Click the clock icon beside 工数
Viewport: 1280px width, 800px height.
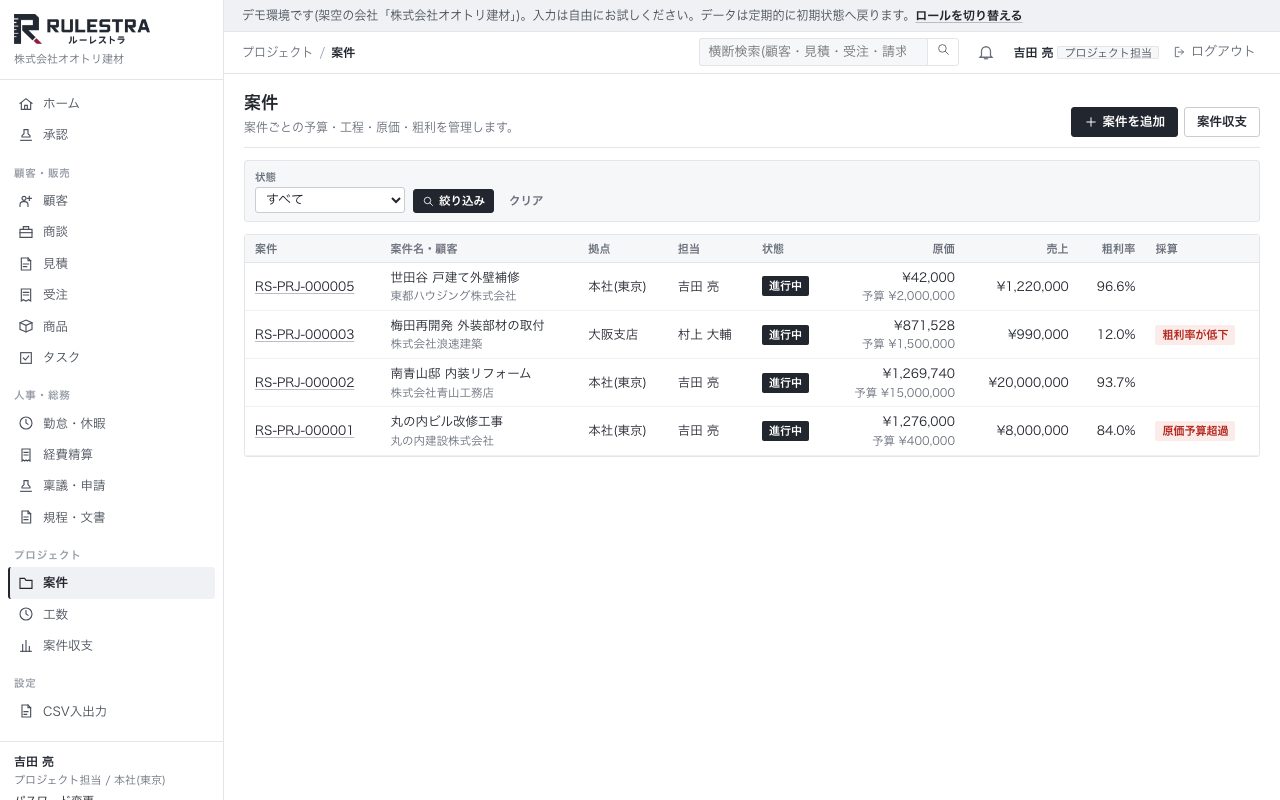coord(26,615)
